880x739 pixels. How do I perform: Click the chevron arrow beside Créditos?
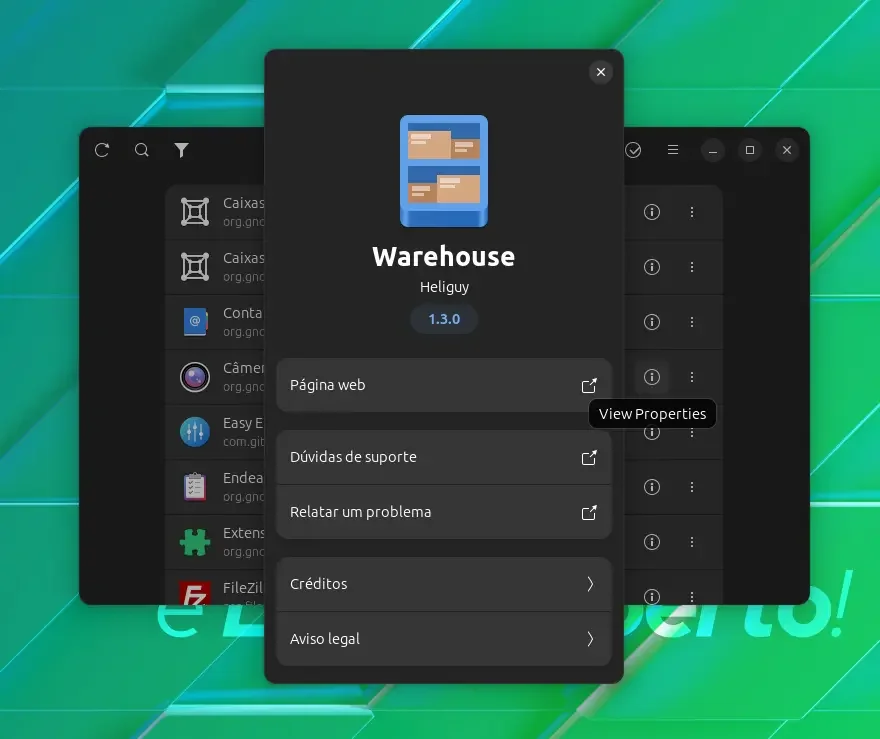(x=590, y=584)
